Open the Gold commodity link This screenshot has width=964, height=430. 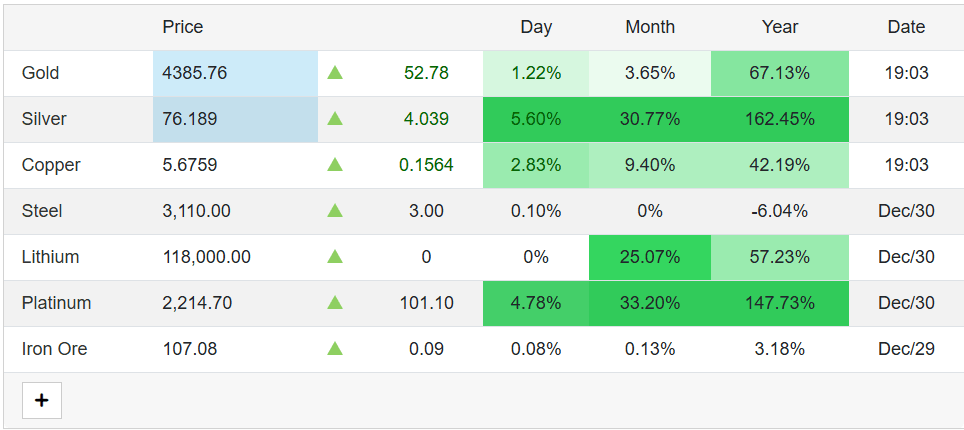[x=41, y=73]
